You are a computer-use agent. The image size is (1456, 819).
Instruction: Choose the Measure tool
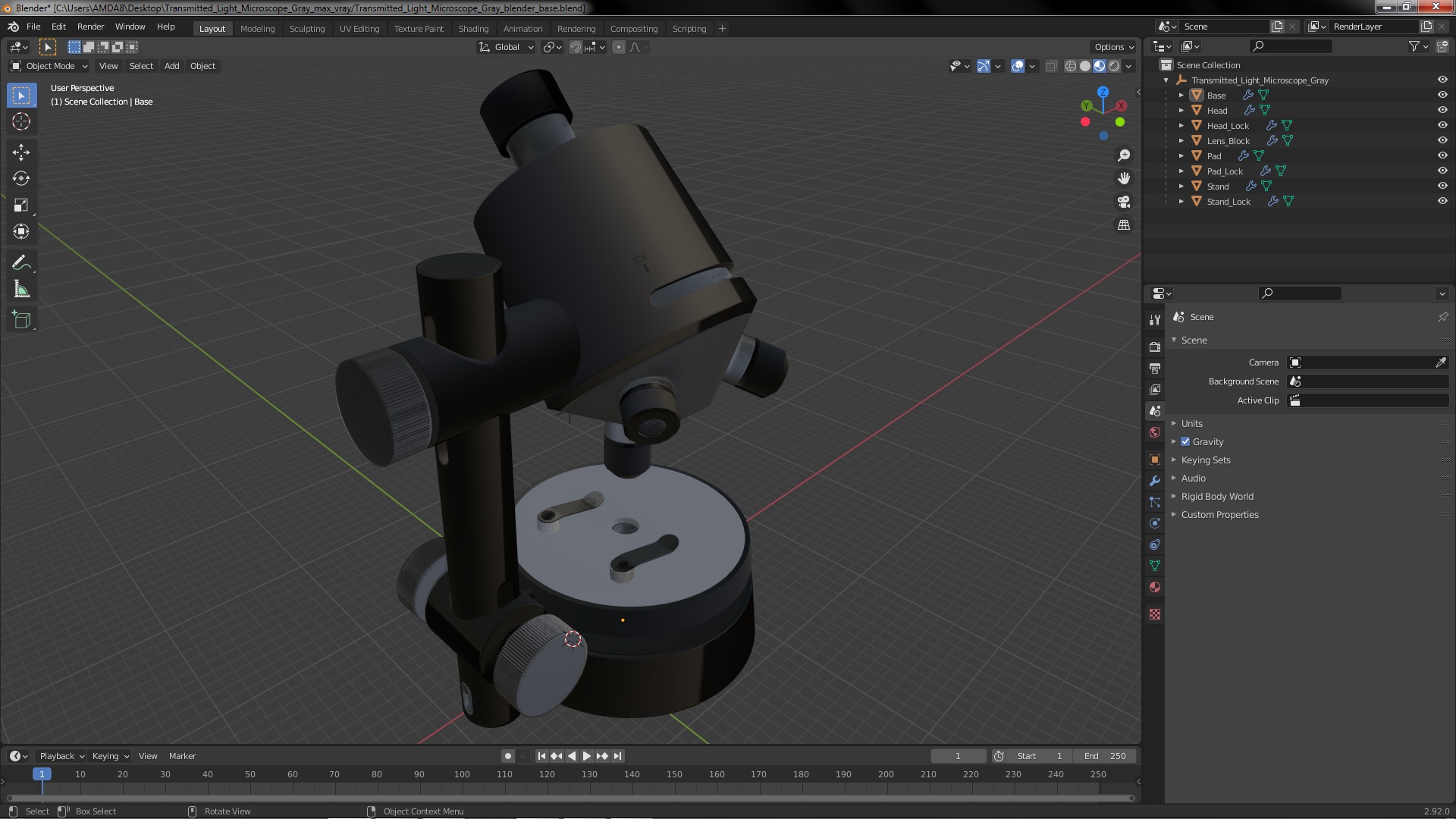pos(21,289)
